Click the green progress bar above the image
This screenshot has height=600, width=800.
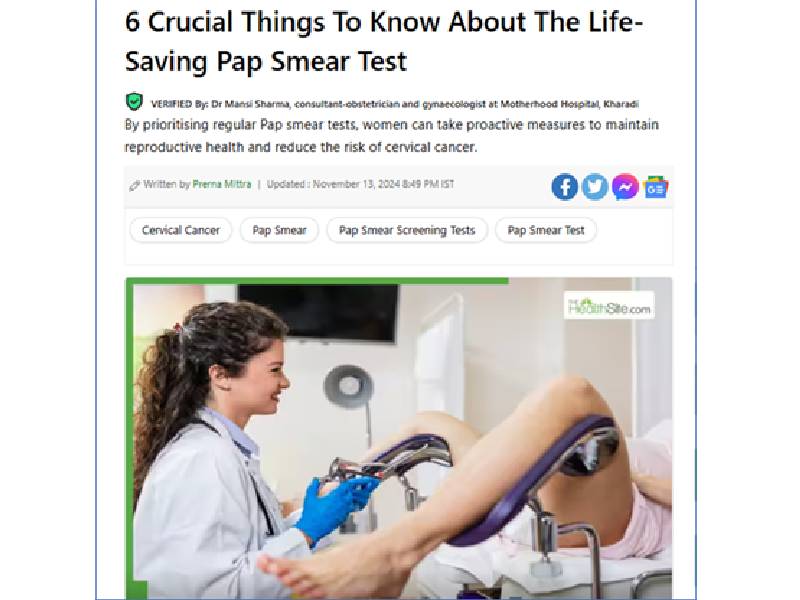317,281
